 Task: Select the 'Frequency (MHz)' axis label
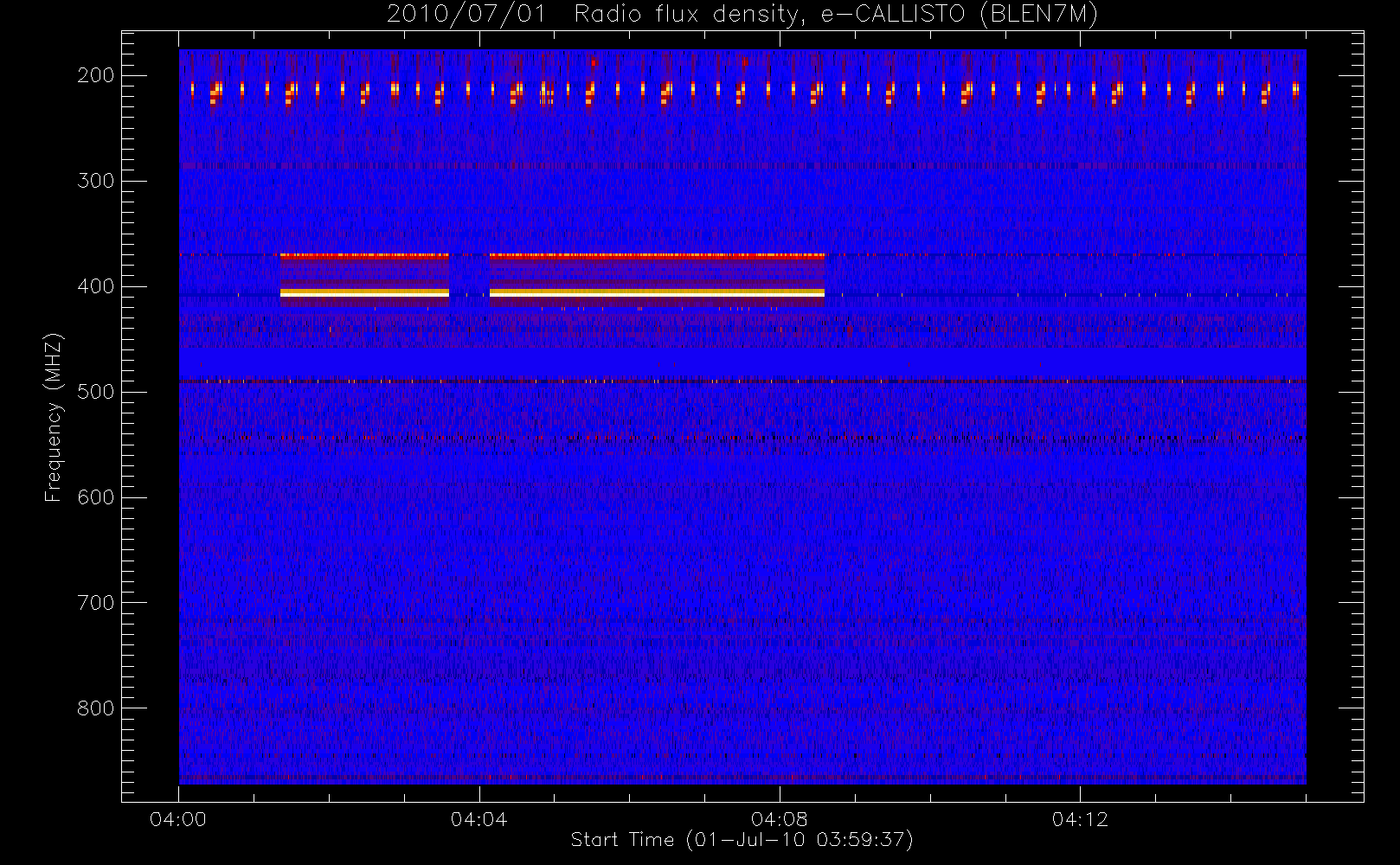(54, 417)
